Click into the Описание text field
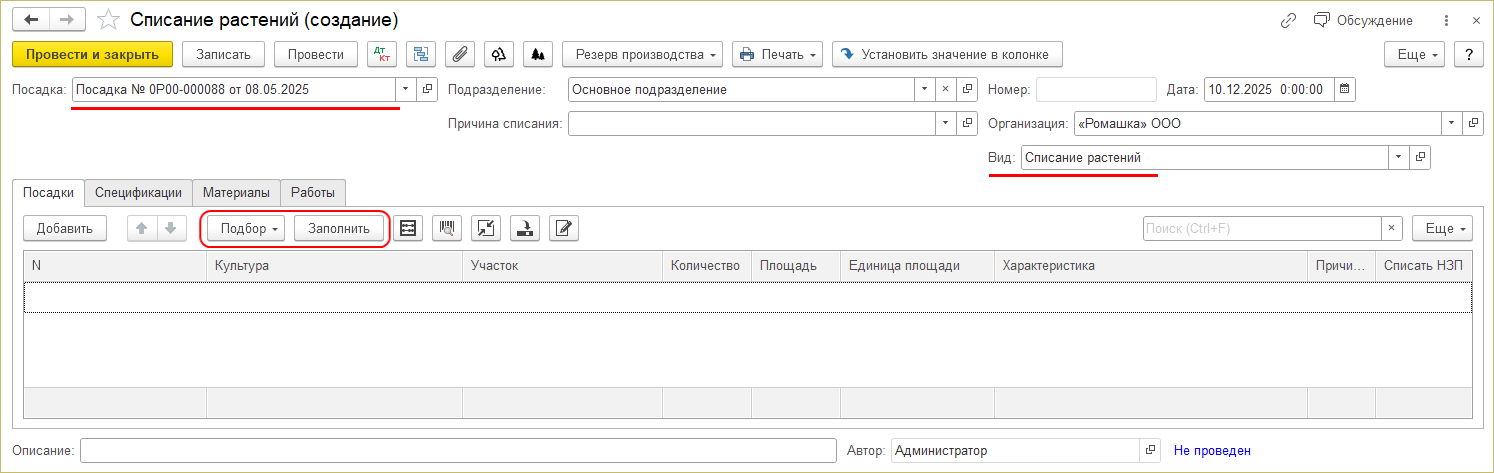The width and height of the screenshot is (1494, 473). tap(458, 451)
